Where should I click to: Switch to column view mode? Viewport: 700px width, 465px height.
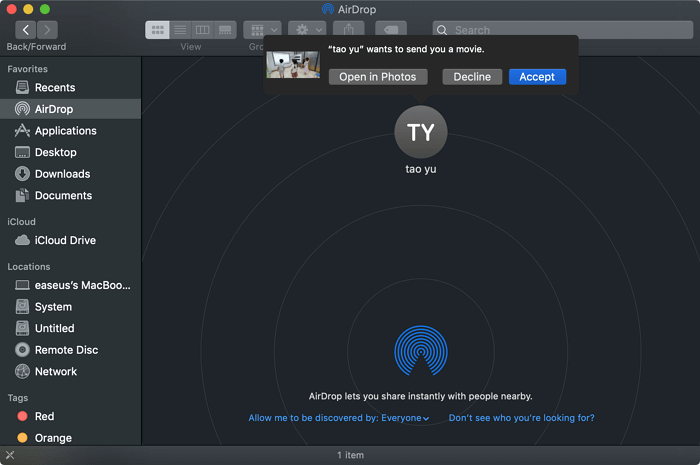(203, 30)
